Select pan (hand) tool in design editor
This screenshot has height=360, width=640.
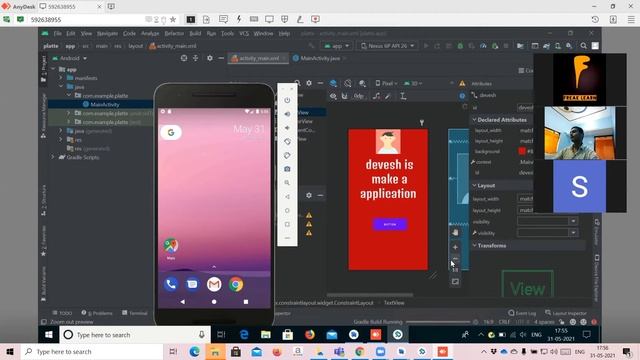tap(455, 233)
